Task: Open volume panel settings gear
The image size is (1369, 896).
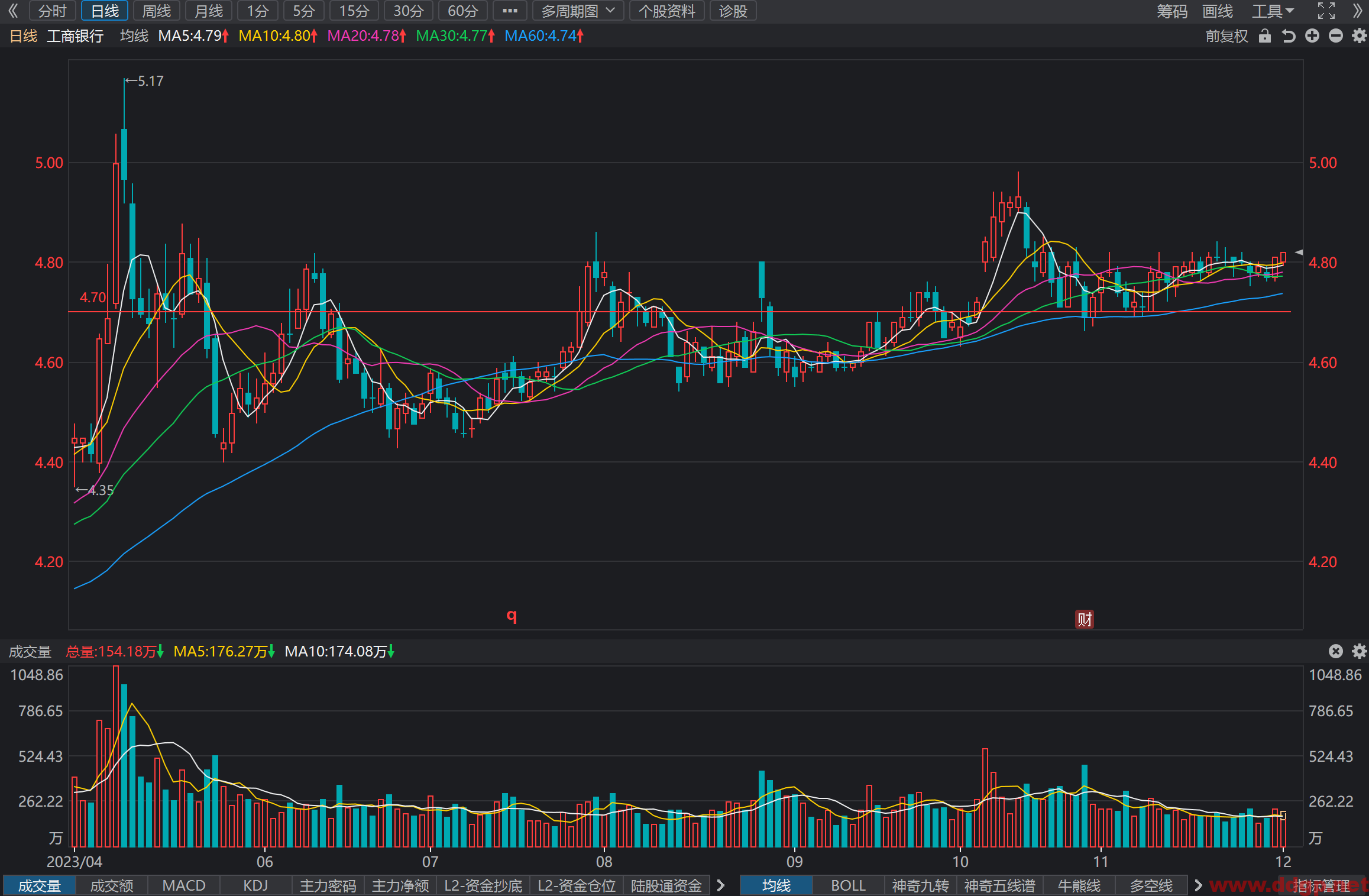Action: 1359,651
